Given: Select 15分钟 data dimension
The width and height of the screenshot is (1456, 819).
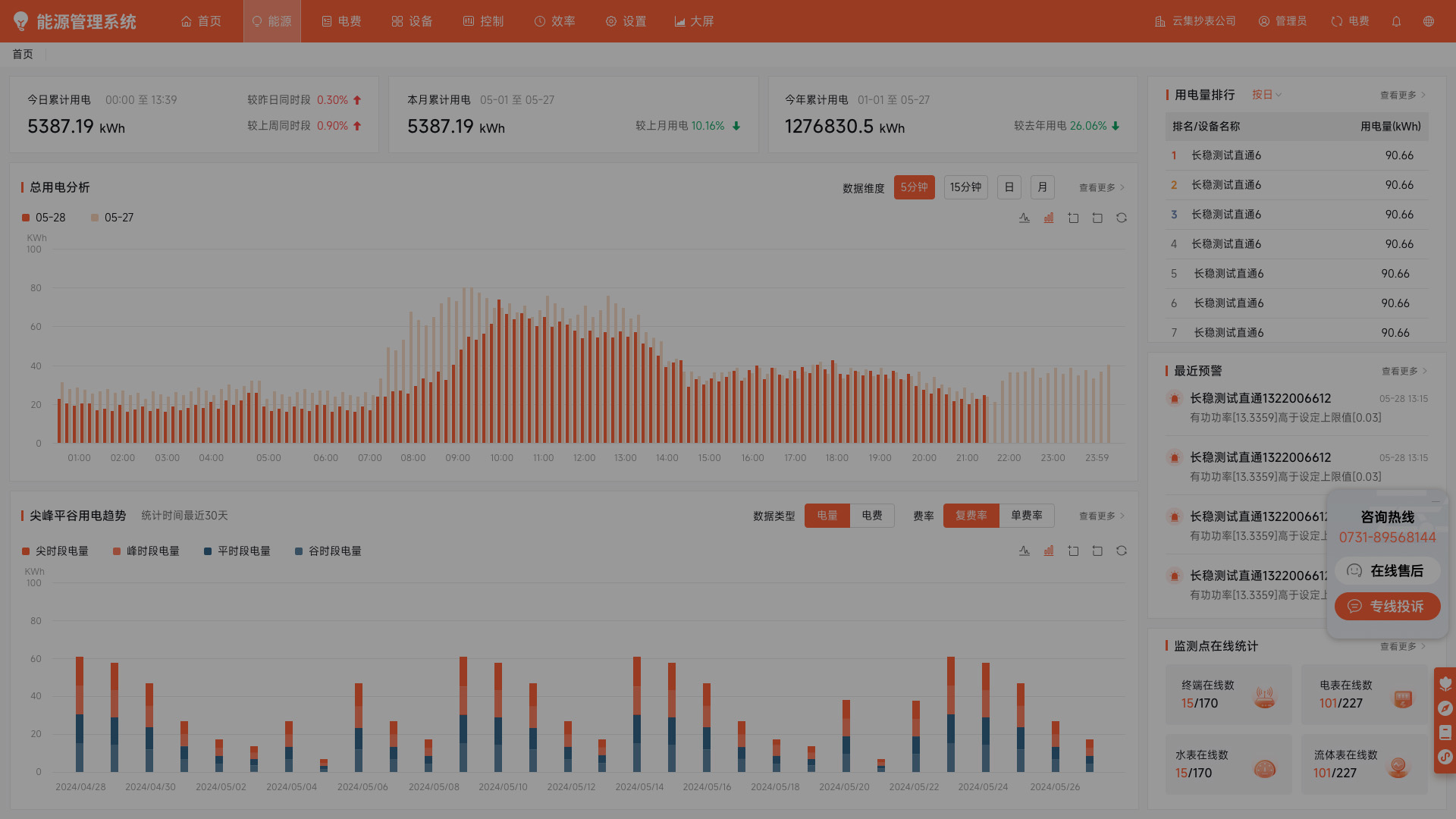Looking at the screenshot, I should [x=965, y=187].
